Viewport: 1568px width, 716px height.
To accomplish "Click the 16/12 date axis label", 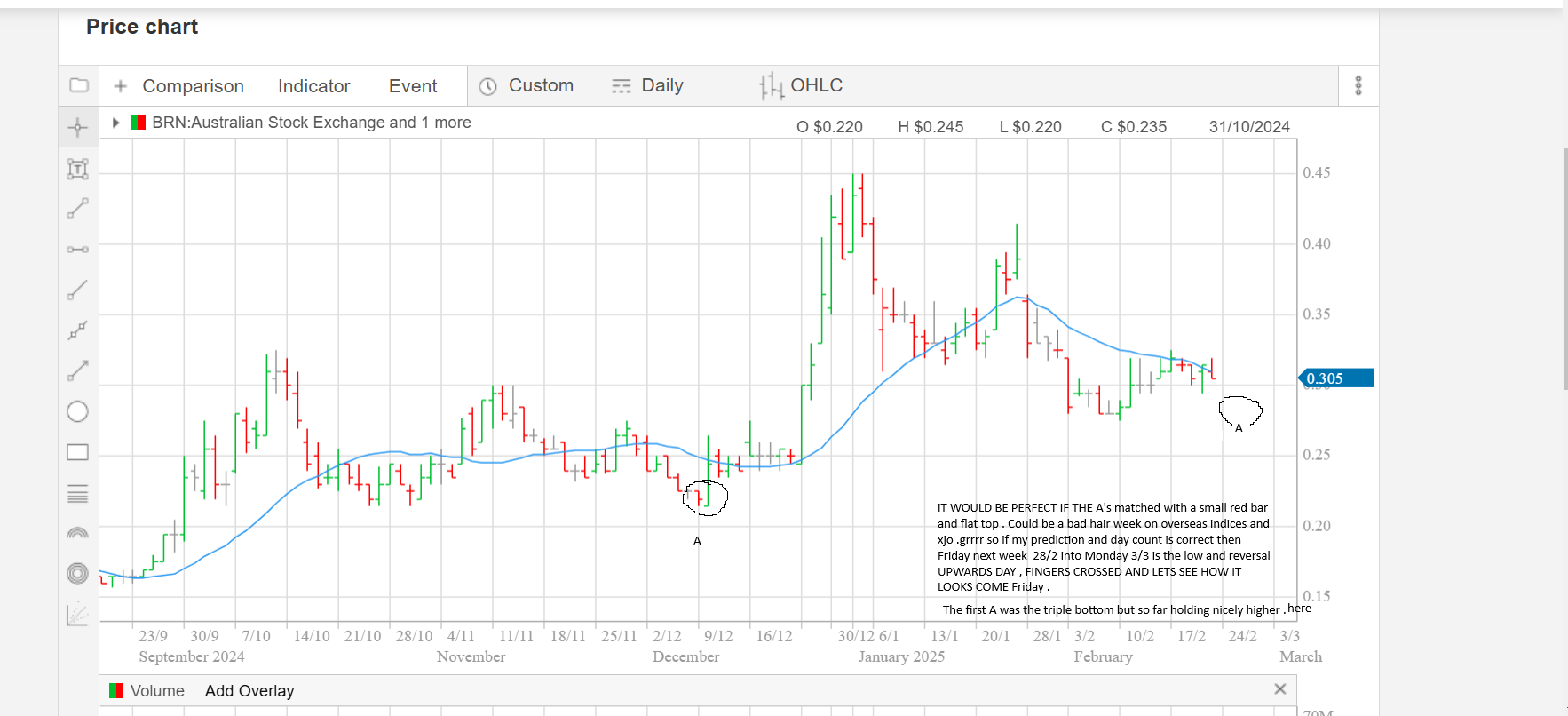I will 774,636.
